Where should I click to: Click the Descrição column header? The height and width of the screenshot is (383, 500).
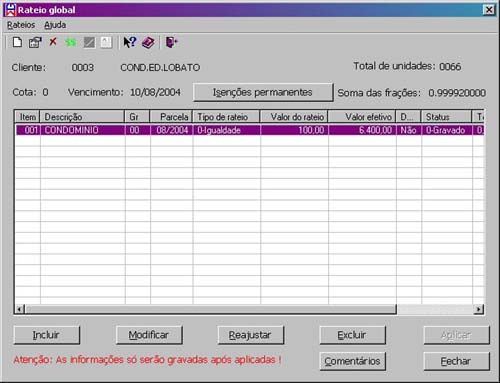tap(82, 117)
